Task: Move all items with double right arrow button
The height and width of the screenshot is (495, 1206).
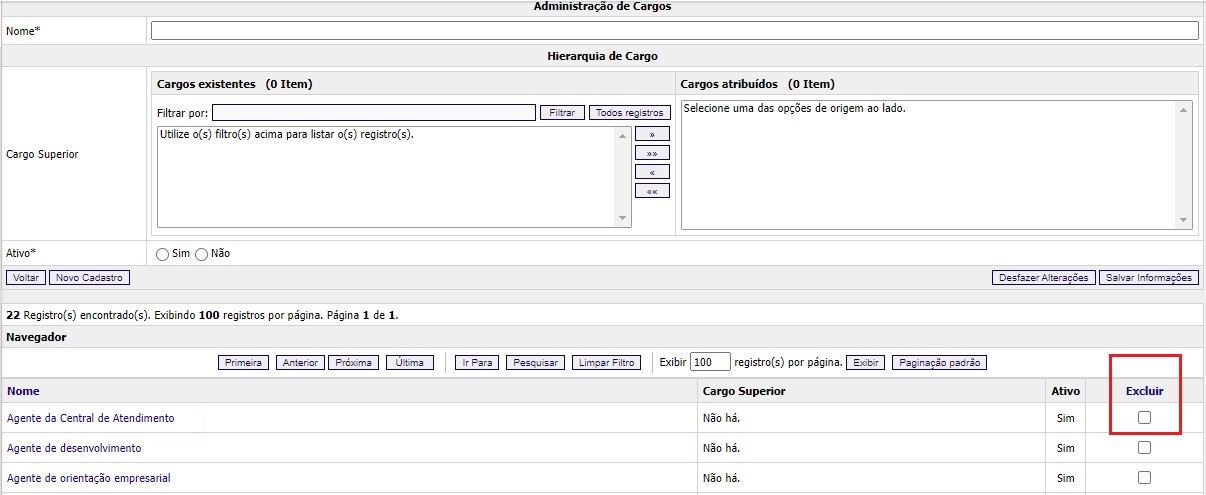Action: 652,153
